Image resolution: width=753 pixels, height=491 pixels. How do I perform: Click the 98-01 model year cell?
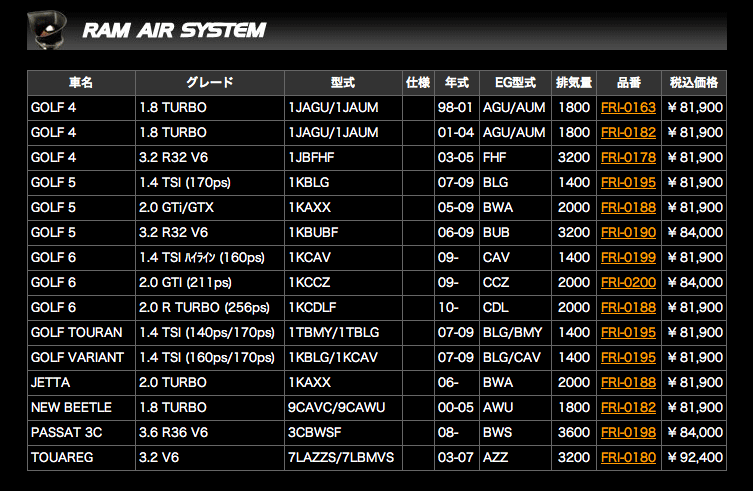[457, 108]
